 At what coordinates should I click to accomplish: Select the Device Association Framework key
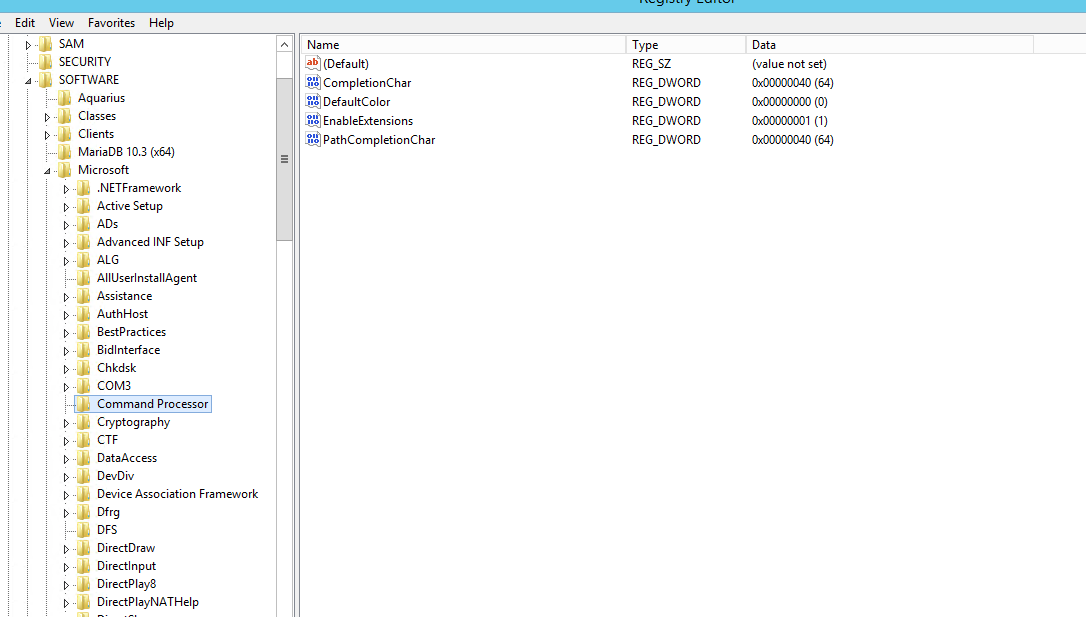tap(177, 494)
